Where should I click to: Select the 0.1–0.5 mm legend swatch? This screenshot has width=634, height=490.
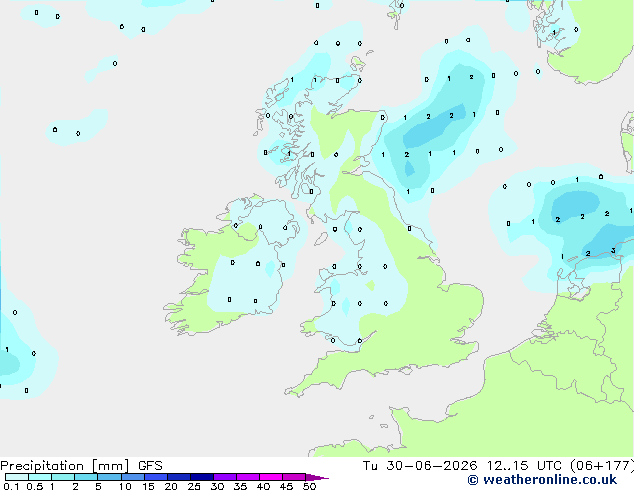pyautogui.click(x=17, y=477)
